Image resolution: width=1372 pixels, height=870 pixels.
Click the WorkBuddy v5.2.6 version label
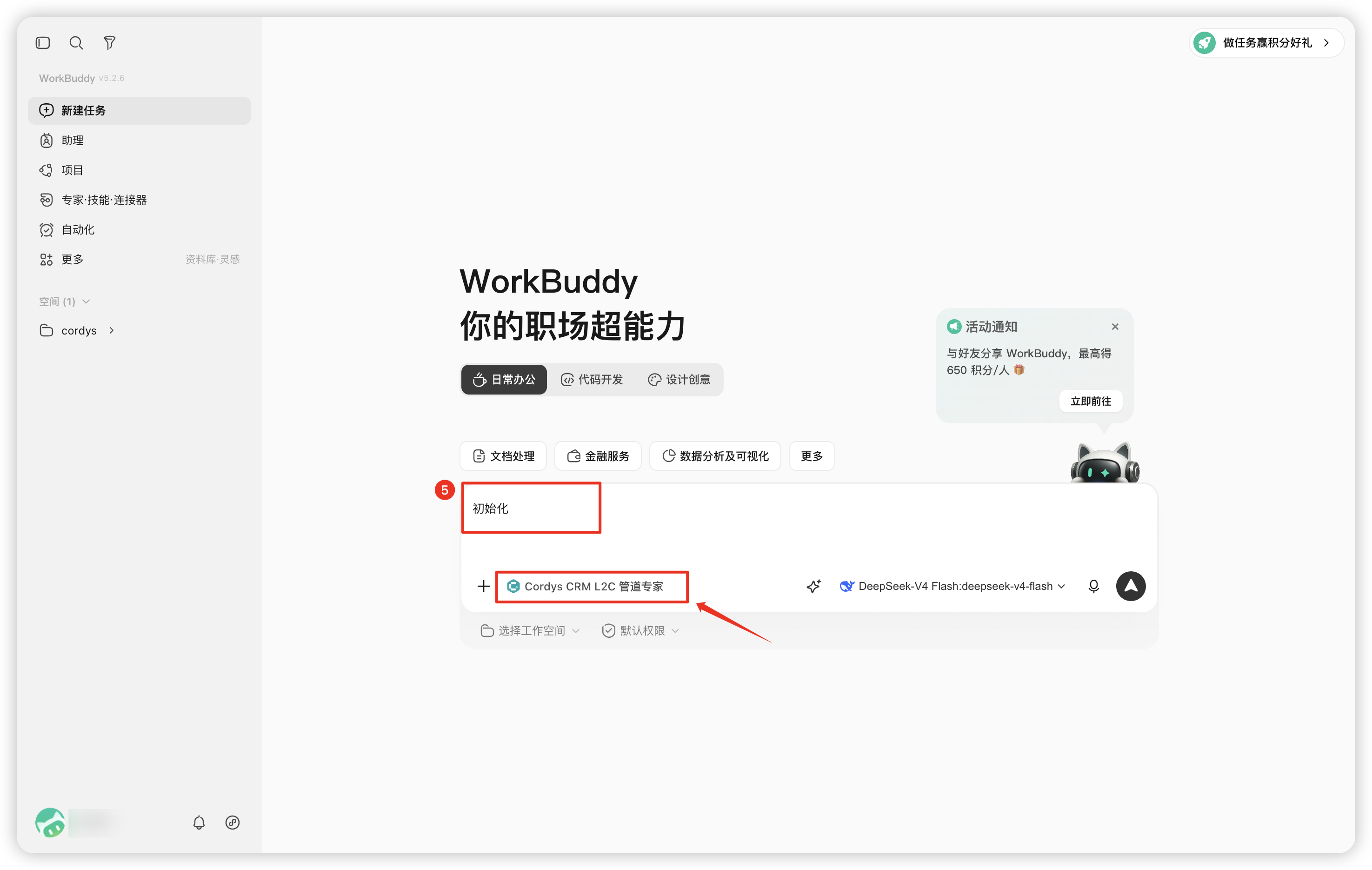click(x=81, y=78)
